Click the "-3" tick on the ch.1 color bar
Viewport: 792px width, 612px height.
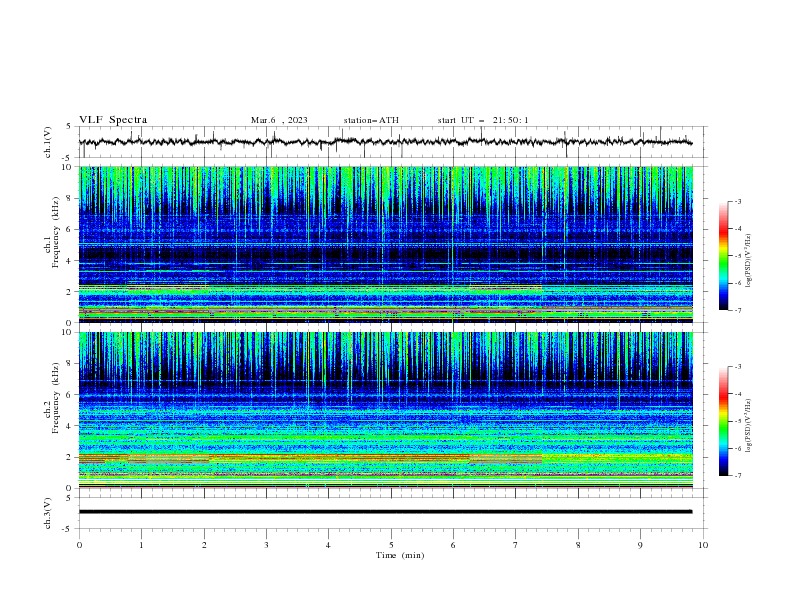737,201
